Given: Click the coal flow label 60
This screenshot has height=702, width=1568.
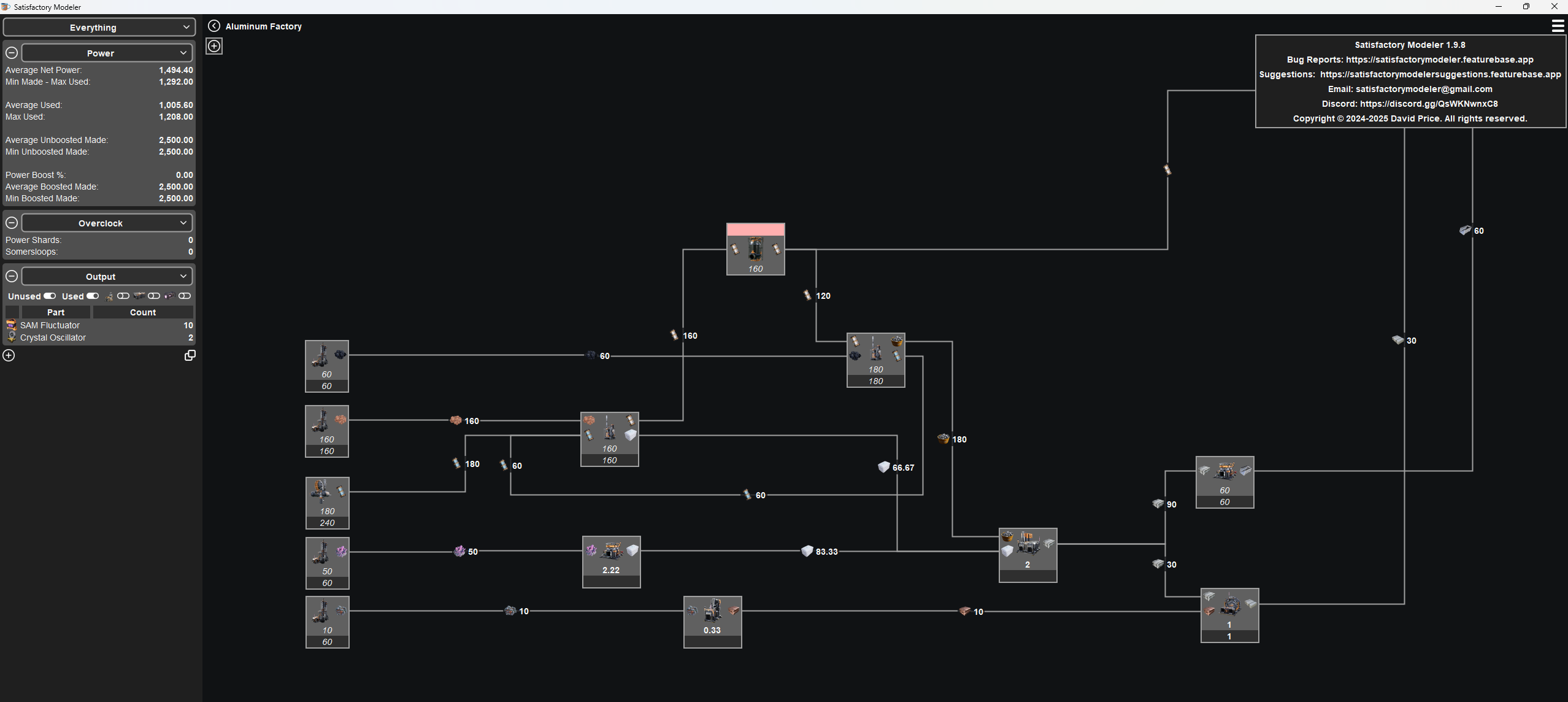Looking at the screenshot, I should coord(605,356).
